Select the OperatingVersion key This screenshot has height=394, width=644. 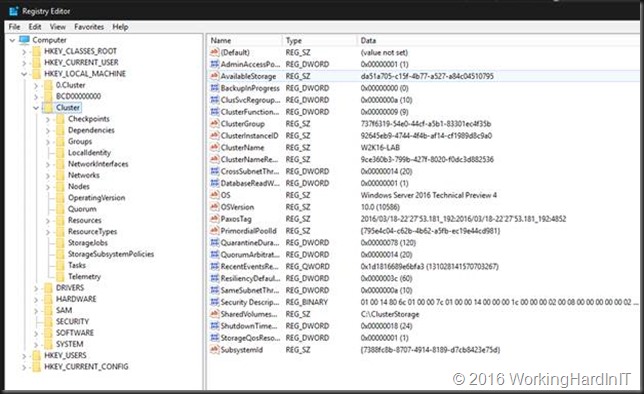(96, 198)
